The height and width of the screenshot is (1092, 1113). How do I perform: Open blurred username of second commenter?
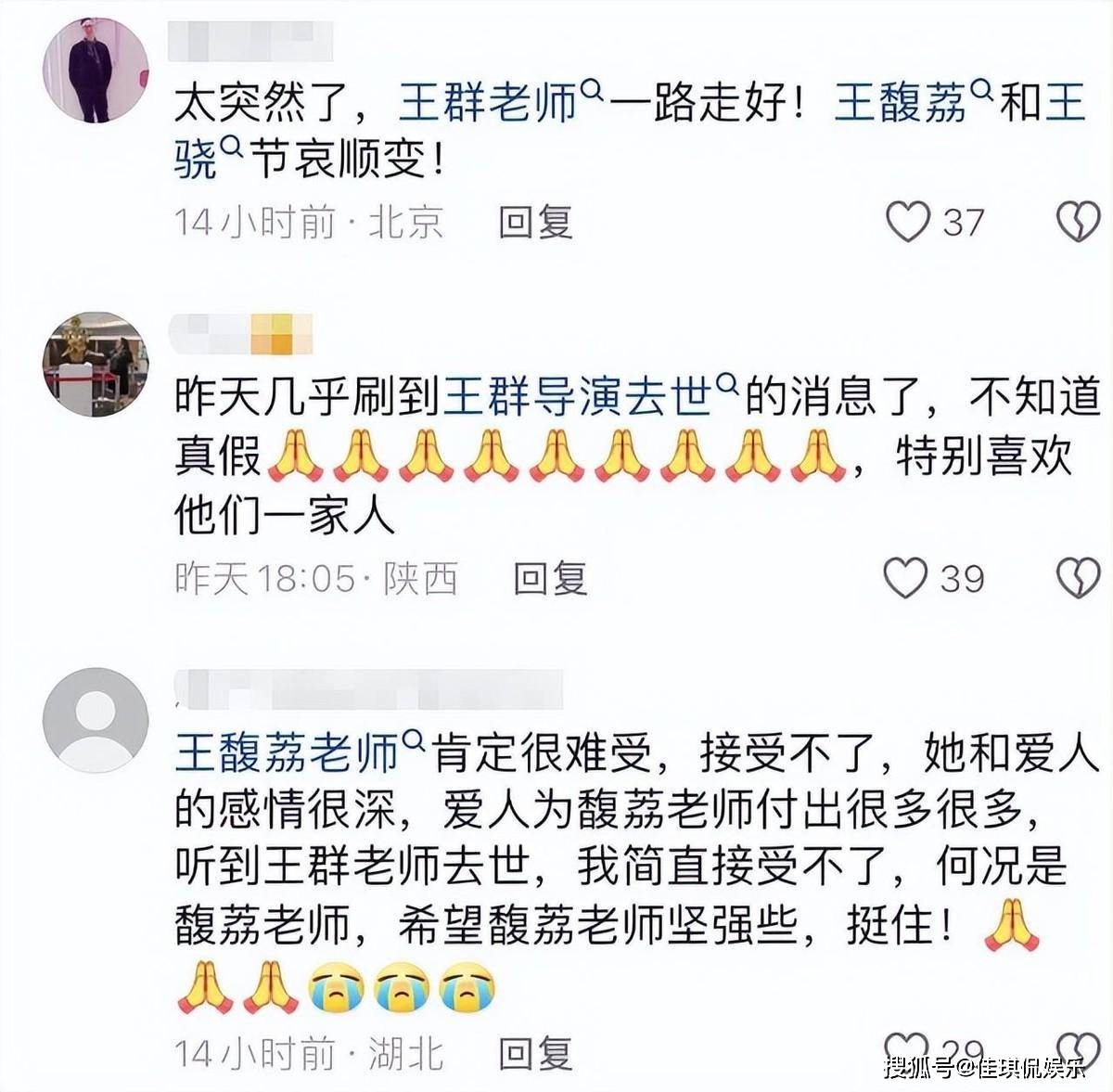click(243, 333)
